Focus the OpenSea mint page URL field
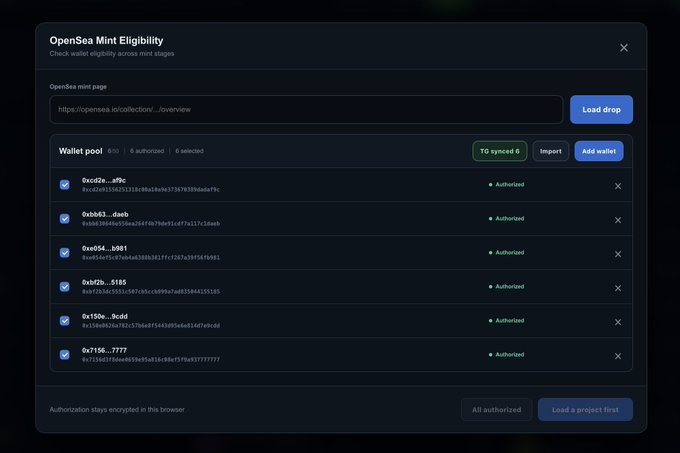 click(306, 110)
